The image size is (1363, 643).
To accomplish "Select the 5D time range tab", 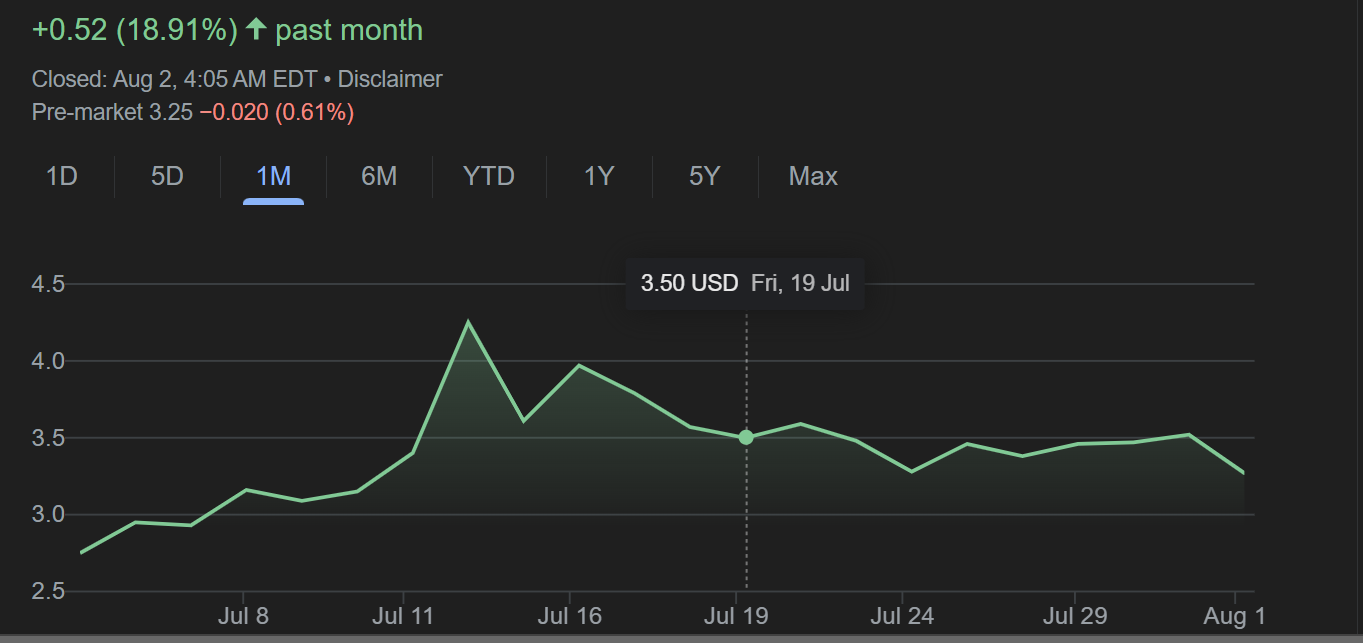I will [x=167, y=177].
